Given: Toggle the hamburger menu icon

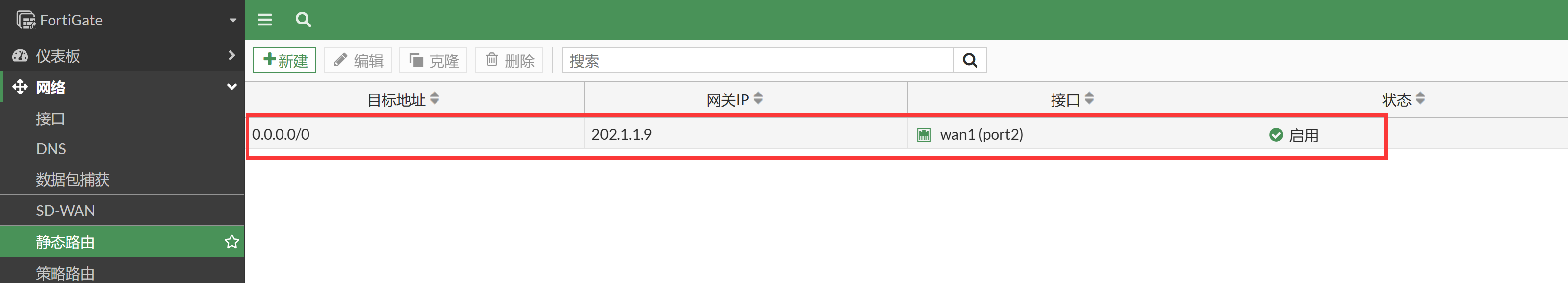Looking at the screenshot, I should point(265,20).
